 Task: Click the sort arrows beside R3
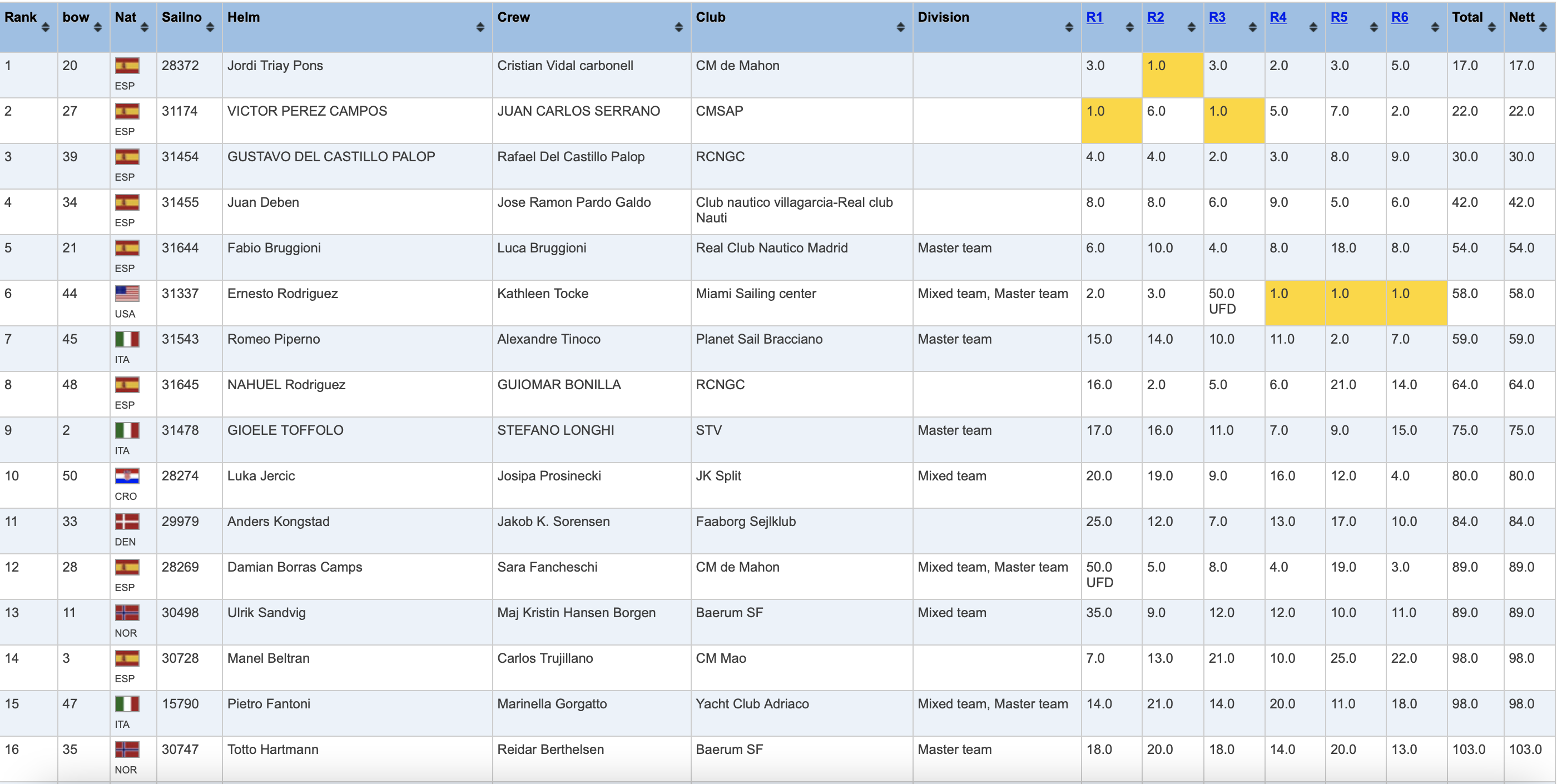coord(1252,27)
